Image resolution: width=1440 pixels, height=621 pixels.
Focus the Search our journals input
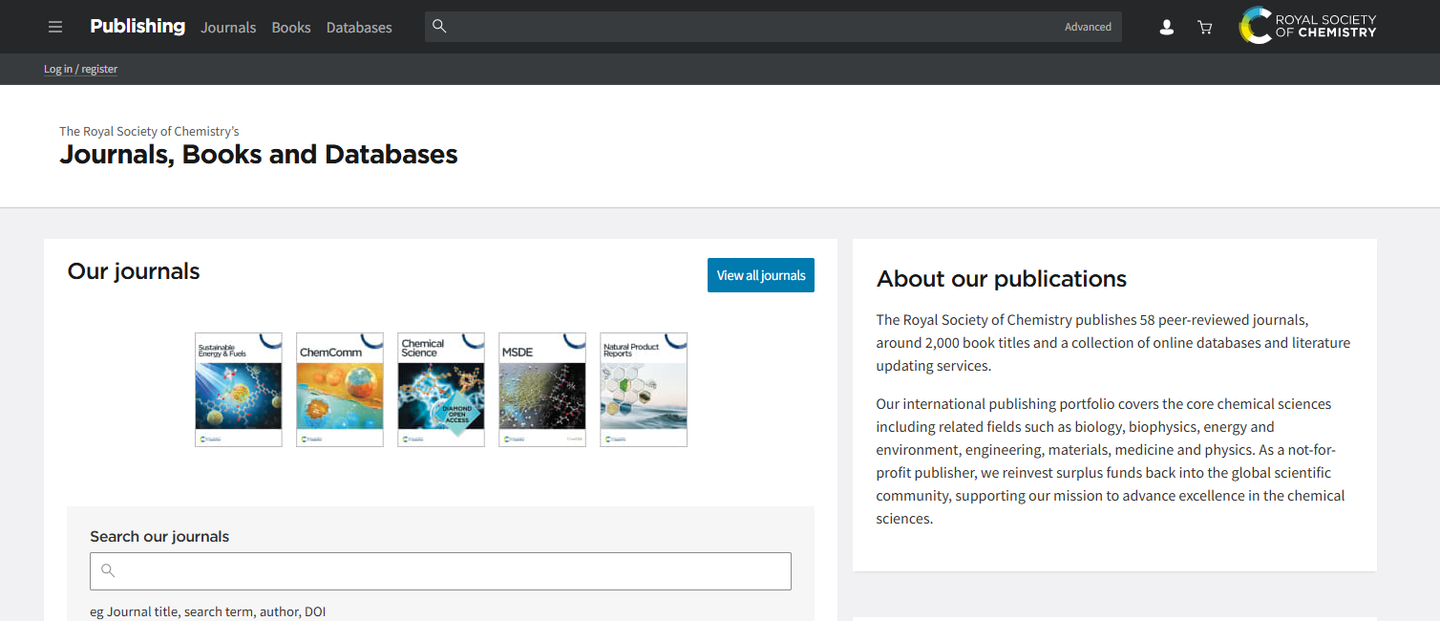440,571
